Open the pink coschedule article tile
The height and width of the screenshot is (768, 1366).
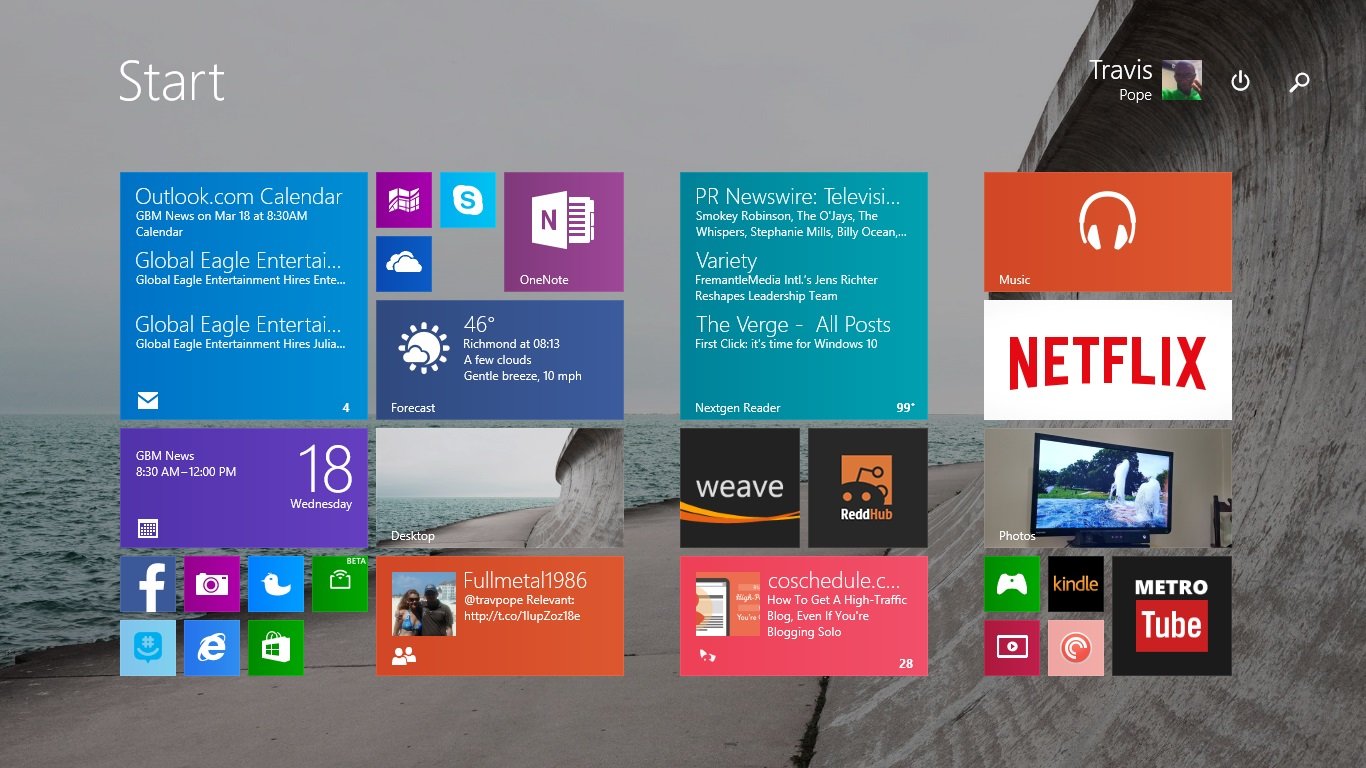pos(804,616)
